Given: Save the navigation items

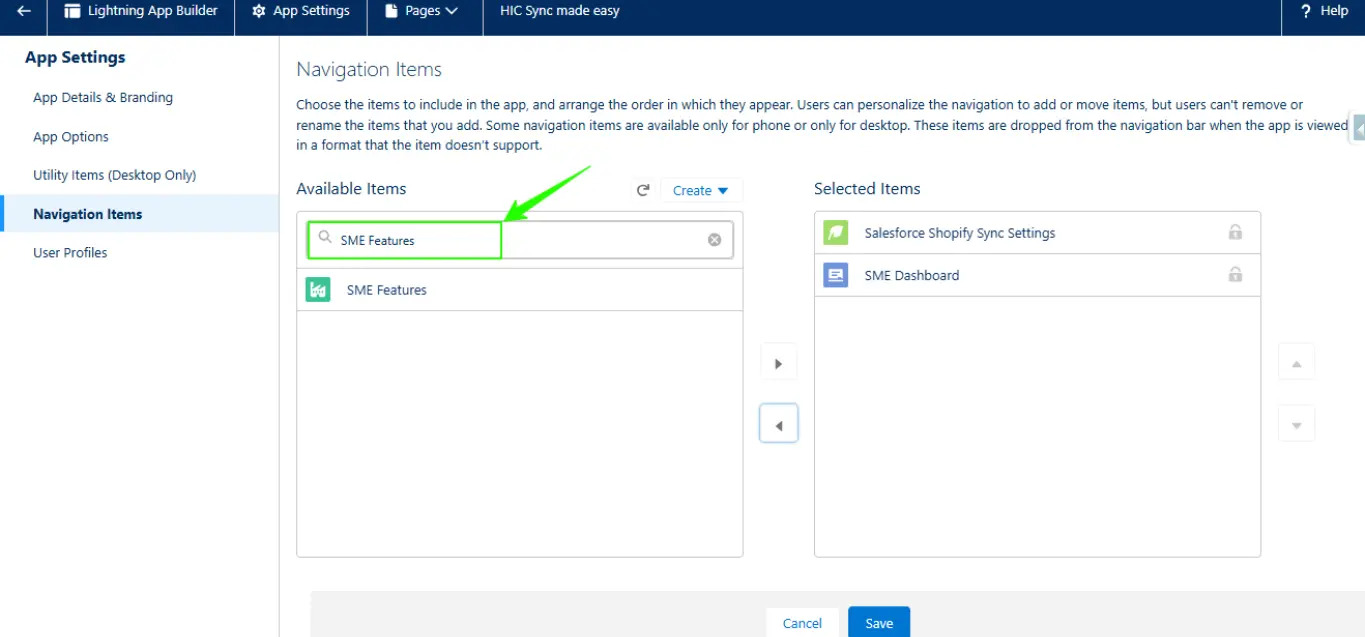Looking at the screenshot, I should (x=879, y=623).
